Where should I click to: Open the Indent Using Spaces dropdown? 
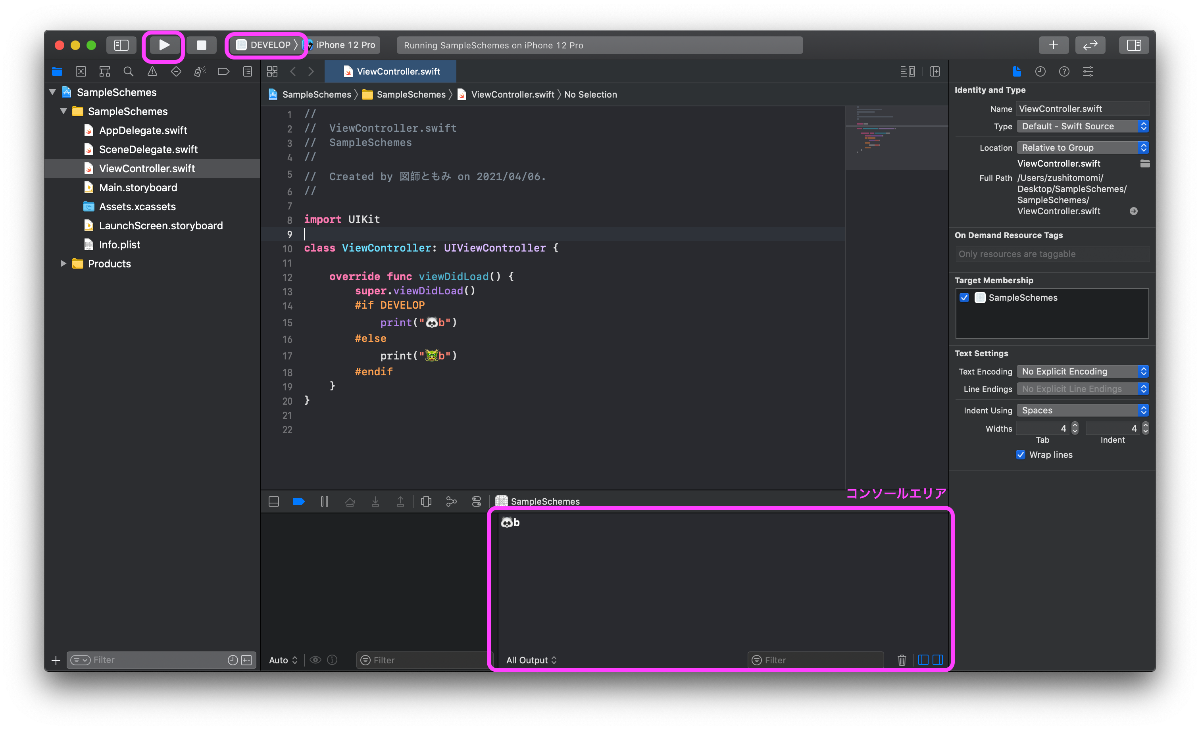coord(1083,411)
